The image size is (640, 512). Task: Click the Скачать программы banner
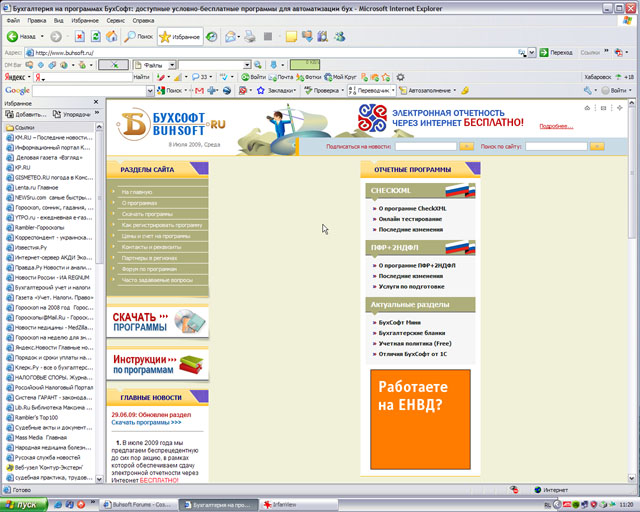tap(158, 321)
